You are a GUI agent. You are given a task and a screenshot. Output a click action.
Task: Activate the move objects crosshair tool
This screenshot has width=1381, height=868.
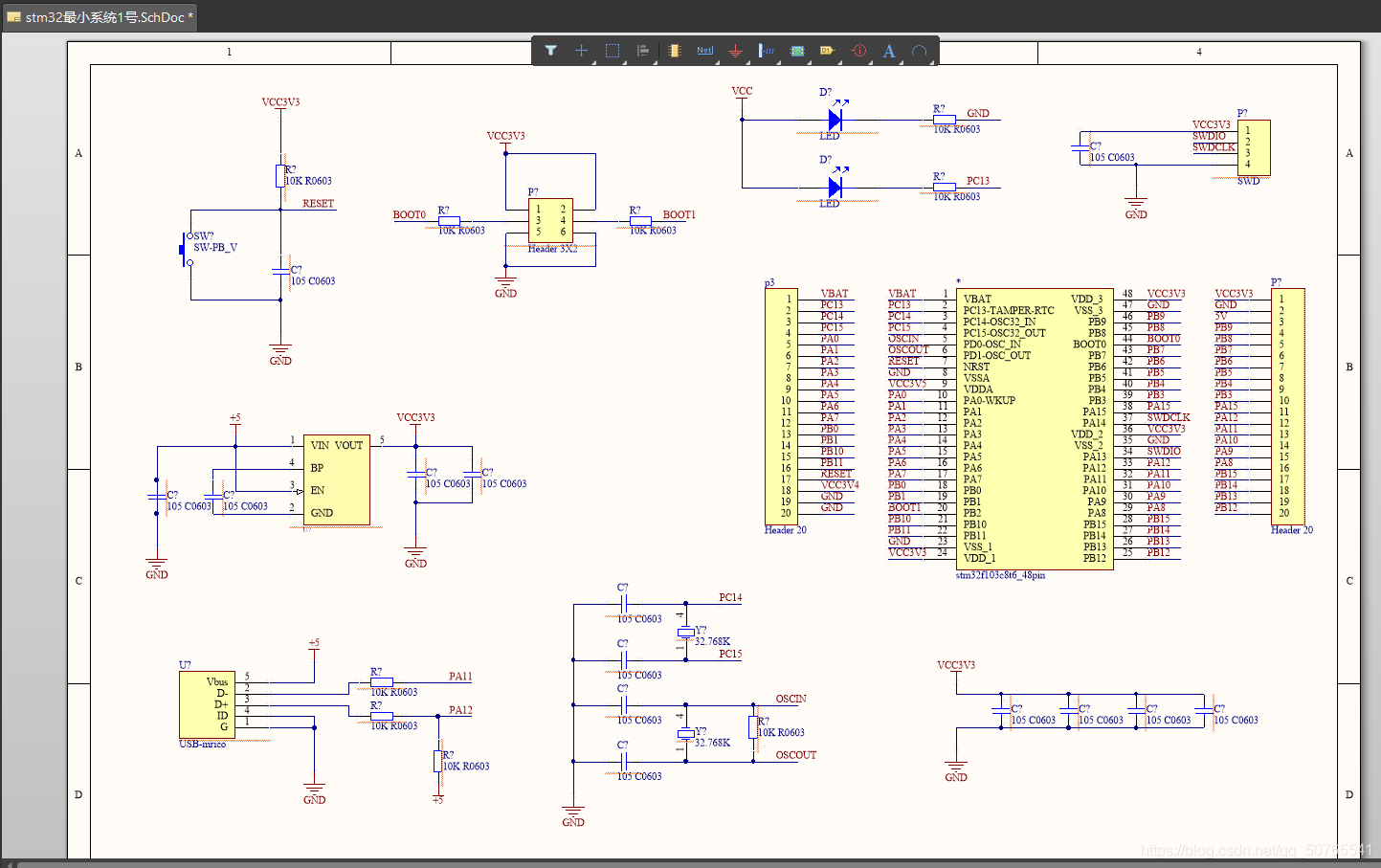pyautogui.click(x=581, y=51)
